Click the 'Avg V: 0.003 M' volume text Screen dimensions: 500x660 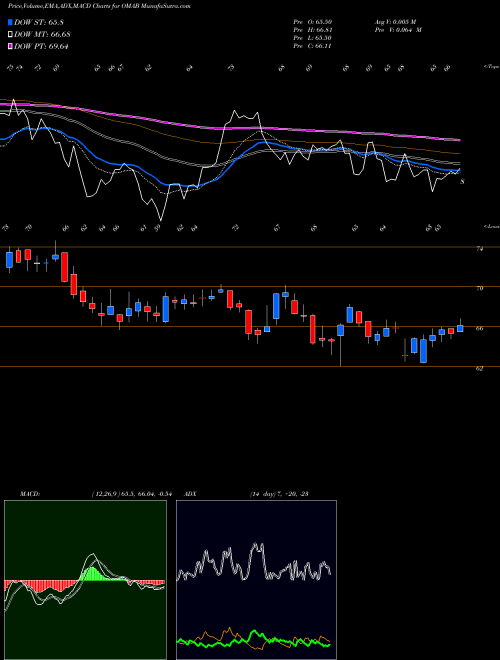[395, 22]
